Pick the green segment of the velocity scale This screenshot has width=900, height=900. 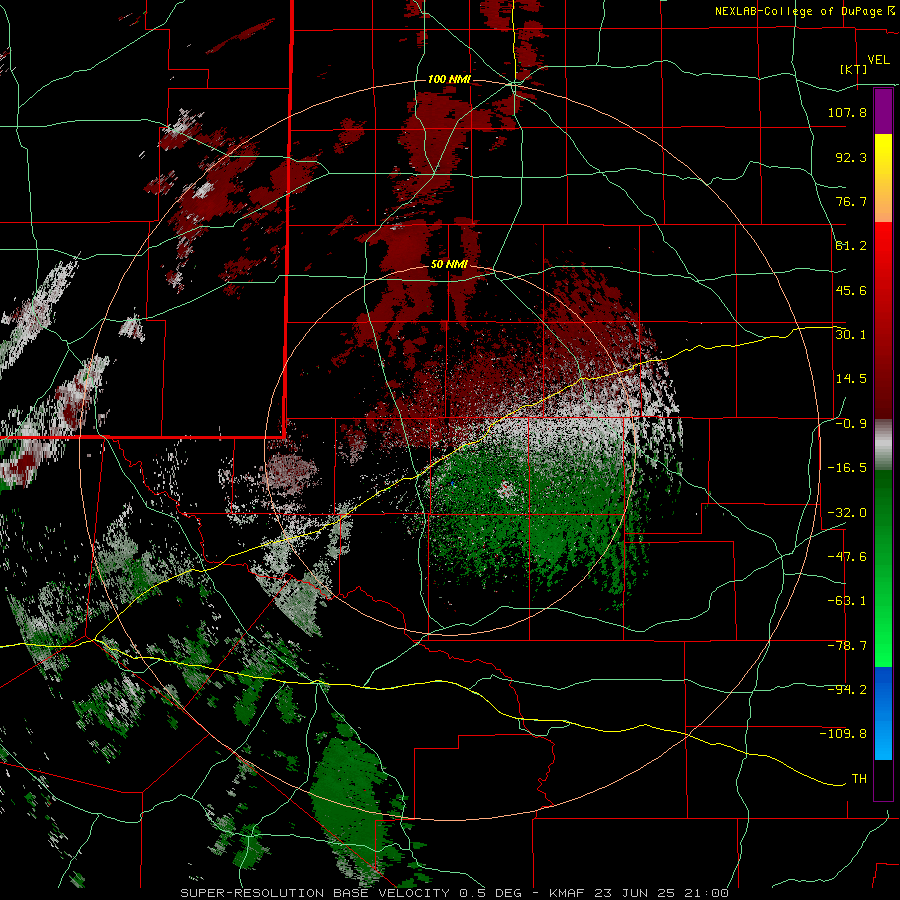tap(883, 568)
